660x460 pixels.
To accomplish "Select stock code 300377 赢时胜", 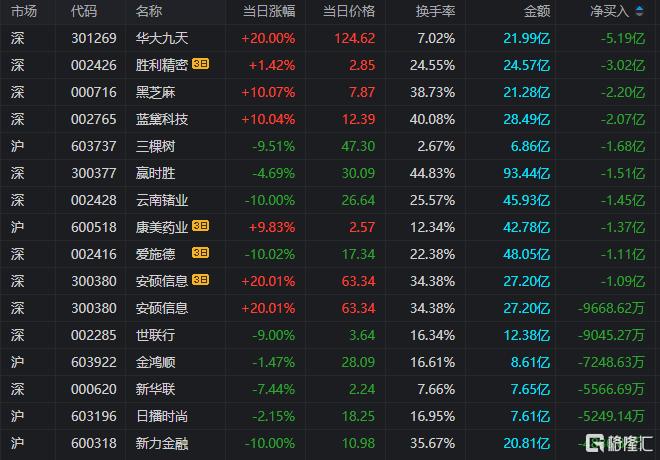I will 93,173.
